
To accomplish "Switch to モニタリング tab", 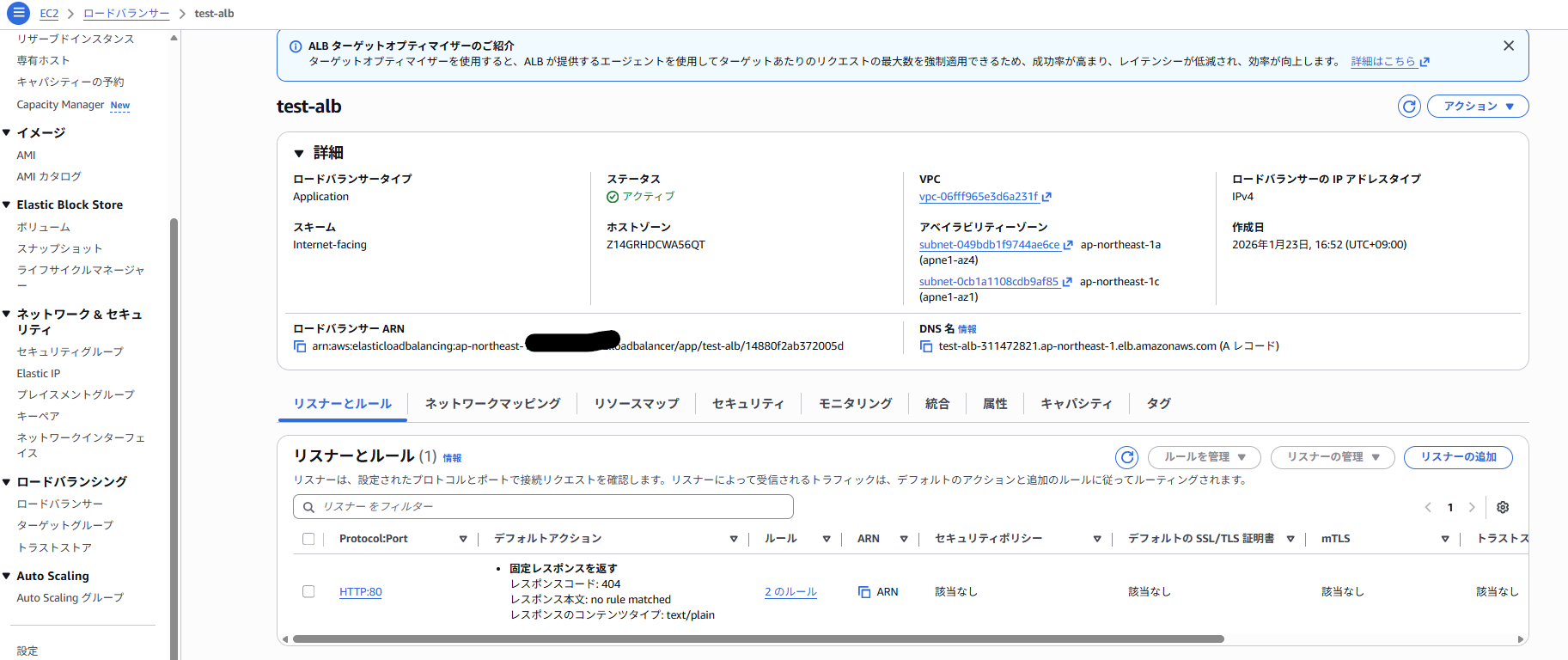I will click(x=855, y=404).
